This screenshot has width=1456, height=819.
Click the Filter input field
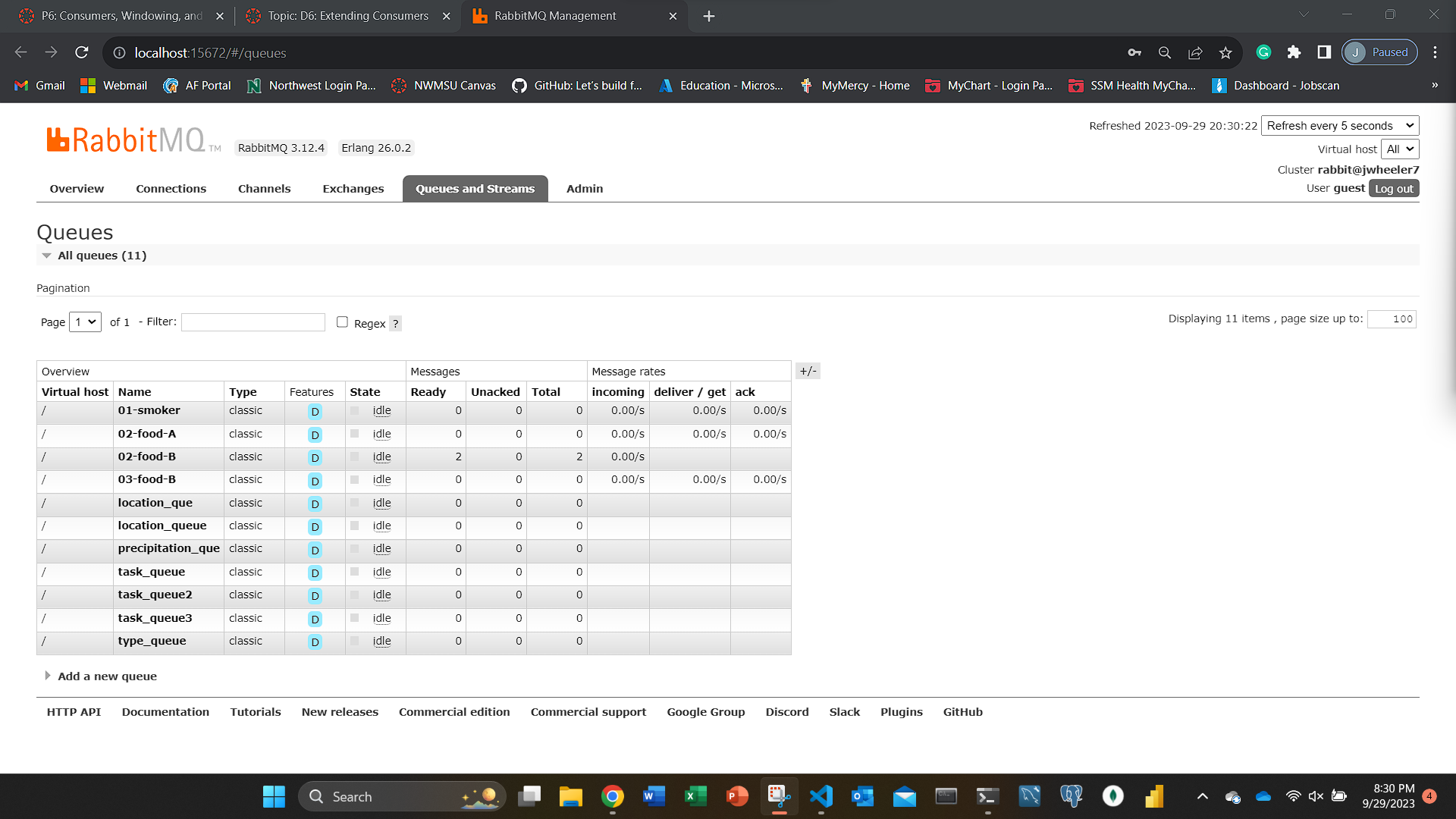(253, 322)
